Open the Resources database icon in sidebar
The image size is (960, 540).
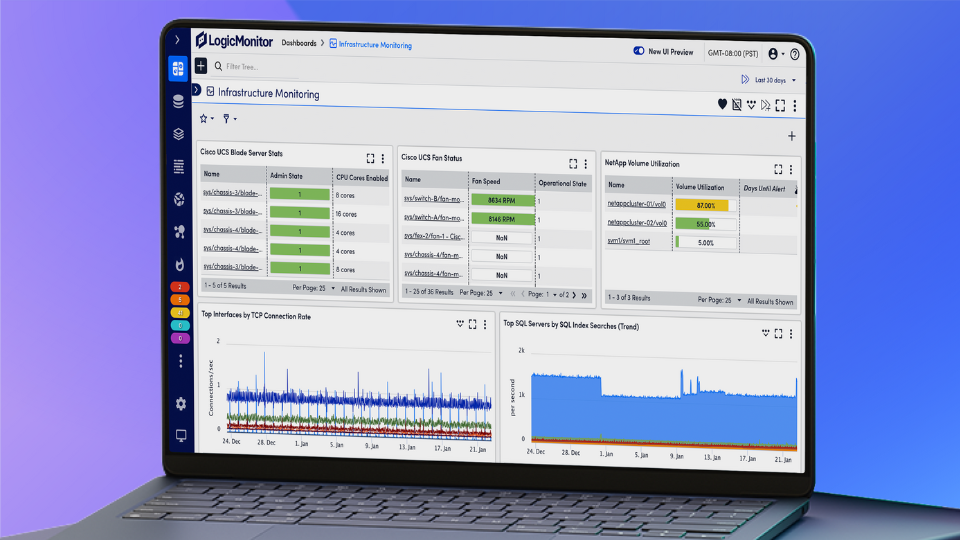(178, 101)
